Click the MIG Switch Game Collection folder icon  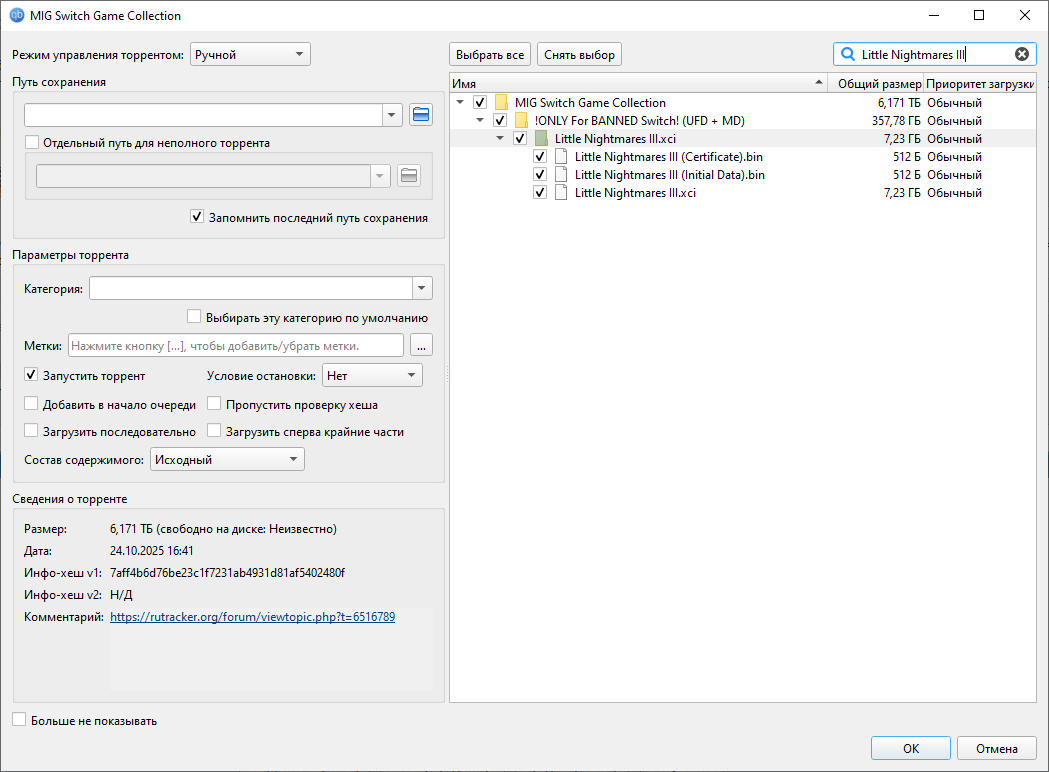[x=502, y=103]
